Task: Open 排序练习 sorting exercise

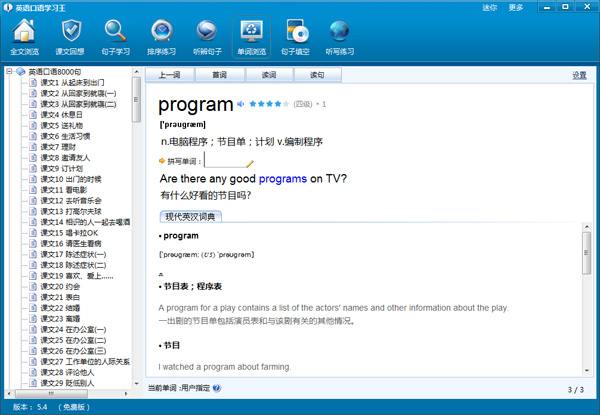Action: coord(162,37)
